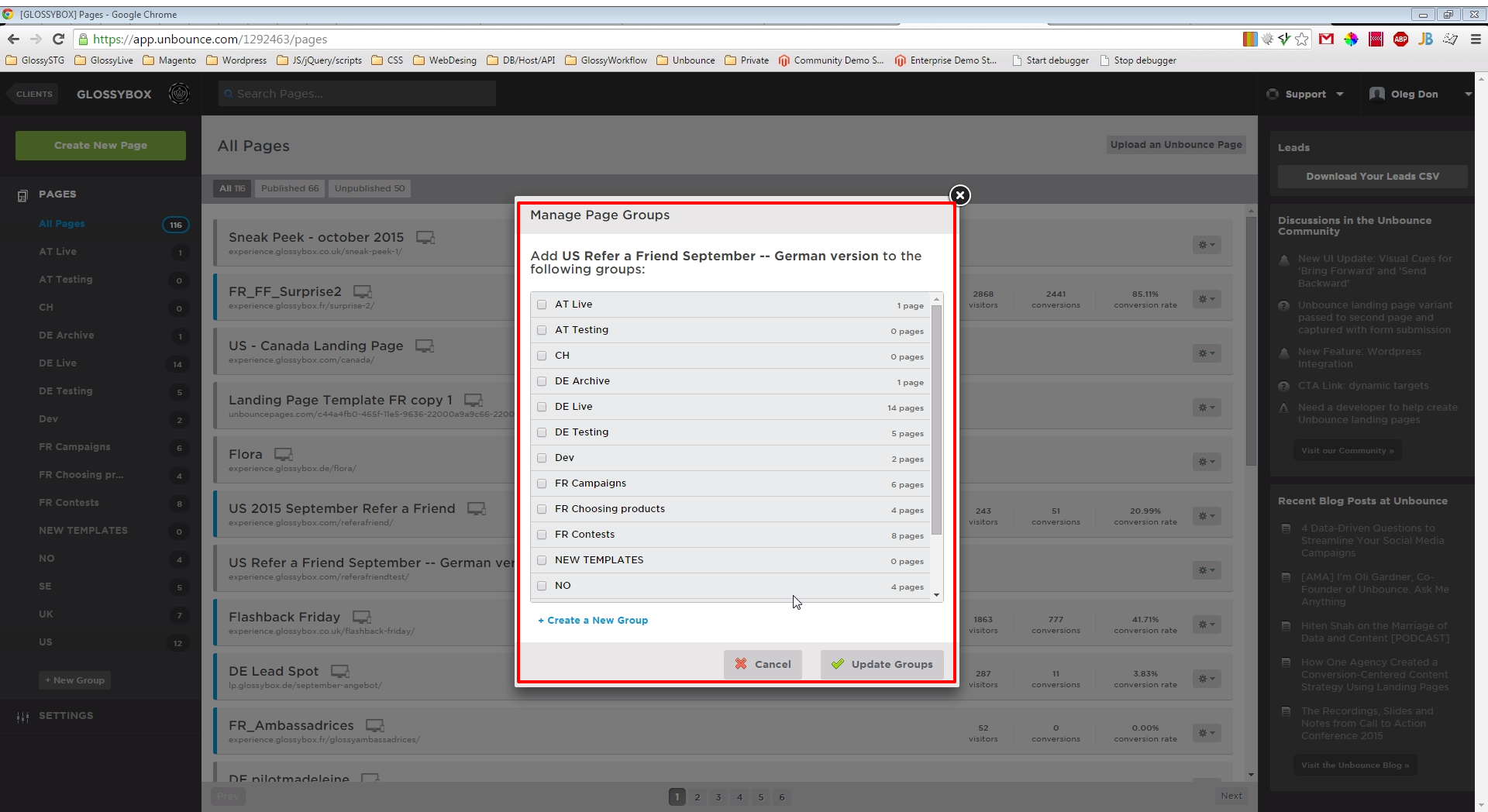
Task: Click the + New Group sidebar button
Action: point(75,680)
